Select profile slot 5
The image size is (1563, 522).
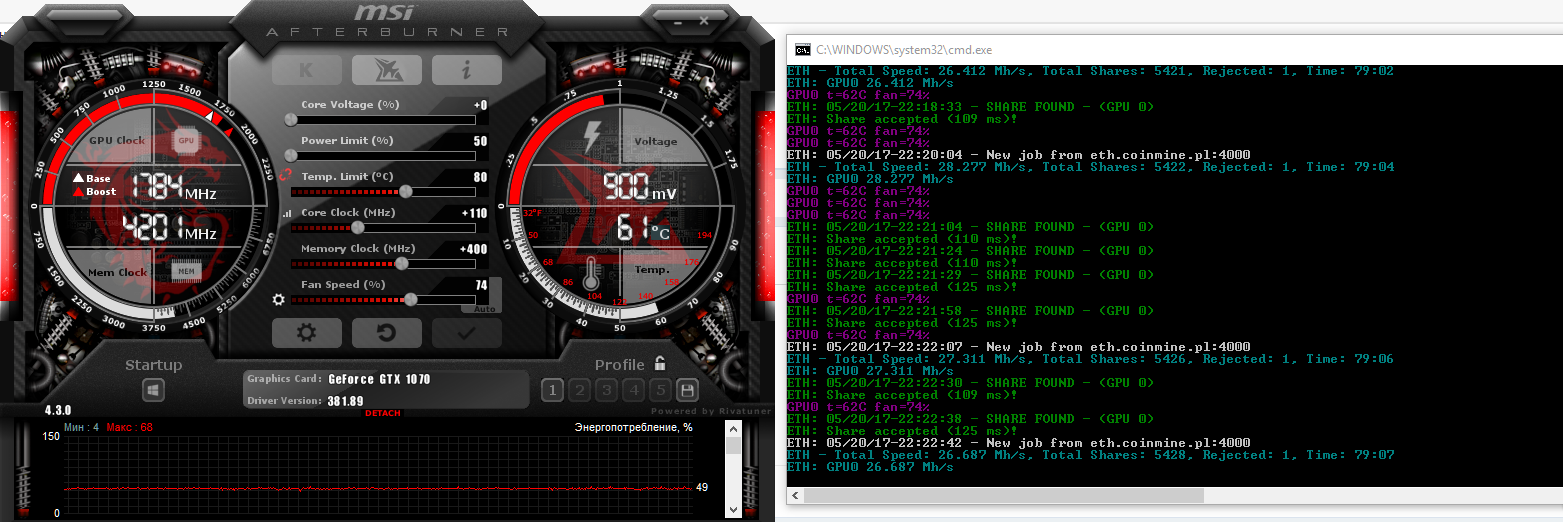click(x=660, y=390)
